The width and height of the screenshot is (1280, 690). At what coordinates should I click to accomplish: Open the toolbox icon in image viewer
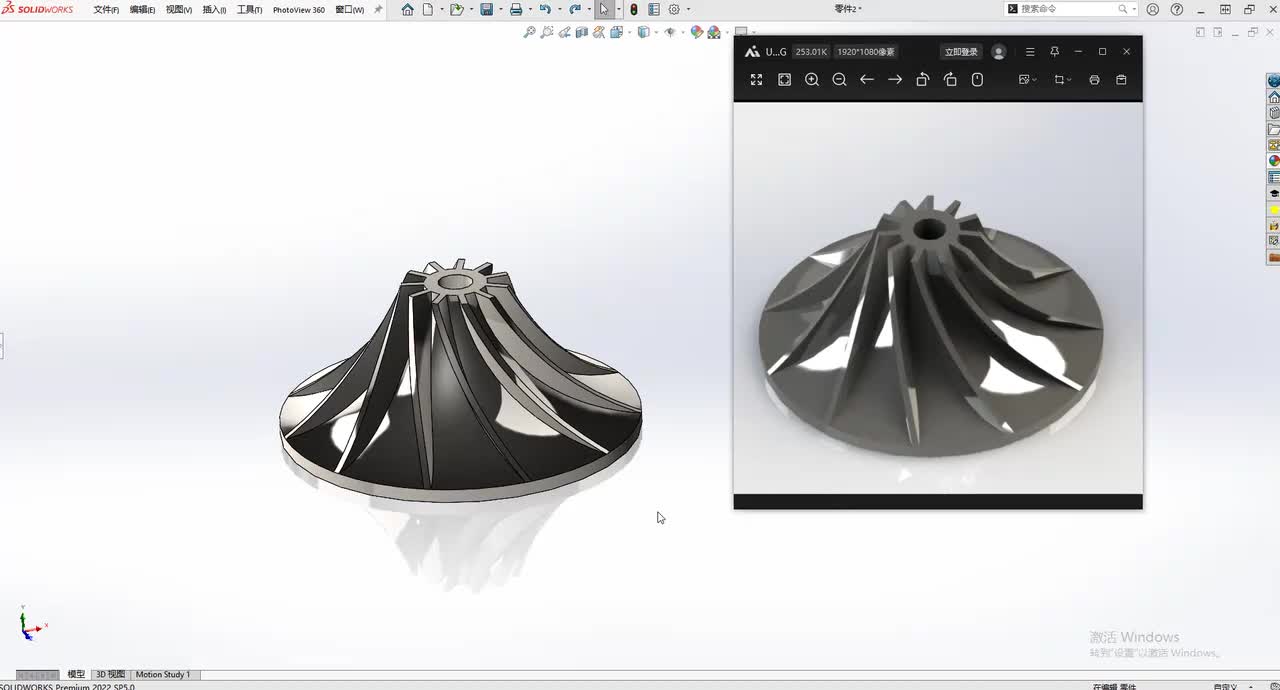1121,80
